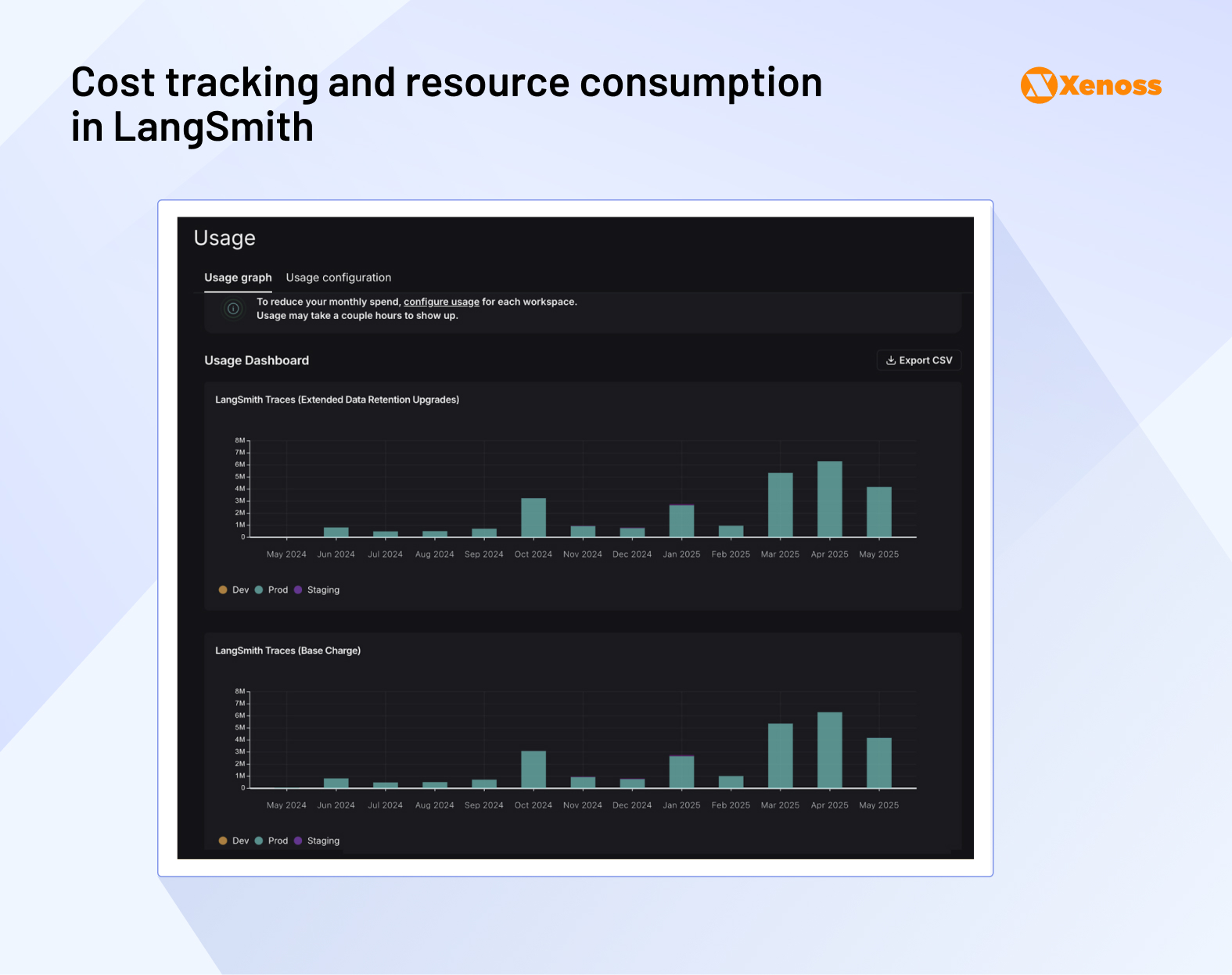Image resolution: width=1232 pixels, height=975 pixels.
Task: Select Mar 2025 bar in Base Charge chart
Action: tap(781, 756)
